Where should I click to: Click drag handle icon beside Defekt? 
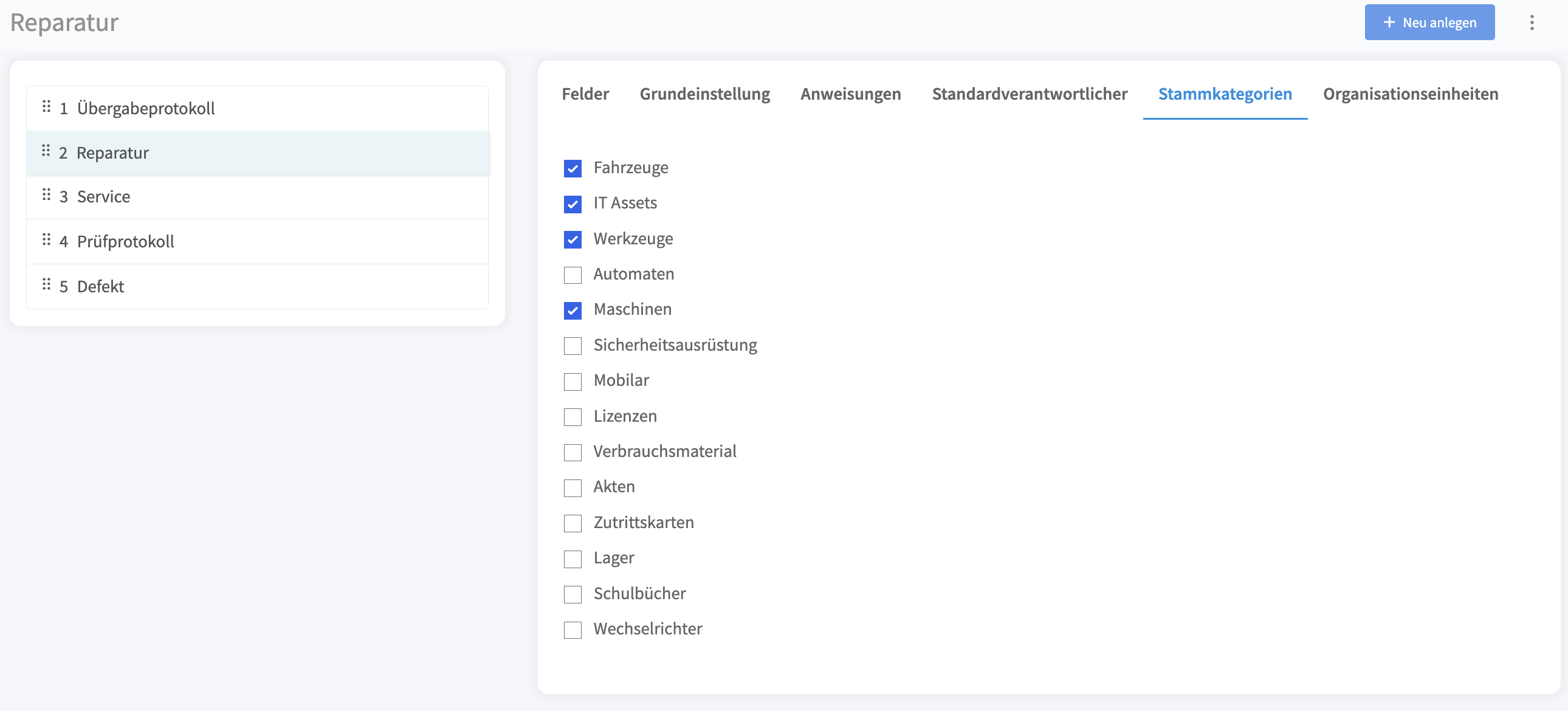(x=46, y=284)
